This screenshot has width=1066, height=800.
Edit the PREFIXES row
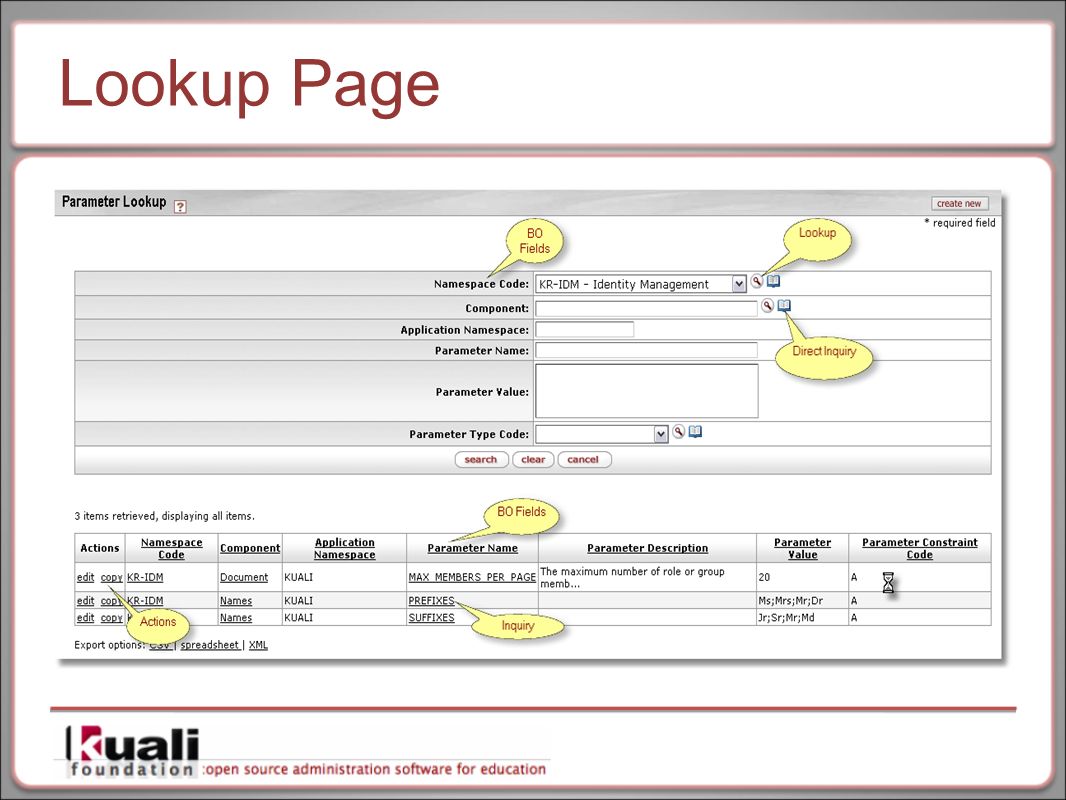86,601
